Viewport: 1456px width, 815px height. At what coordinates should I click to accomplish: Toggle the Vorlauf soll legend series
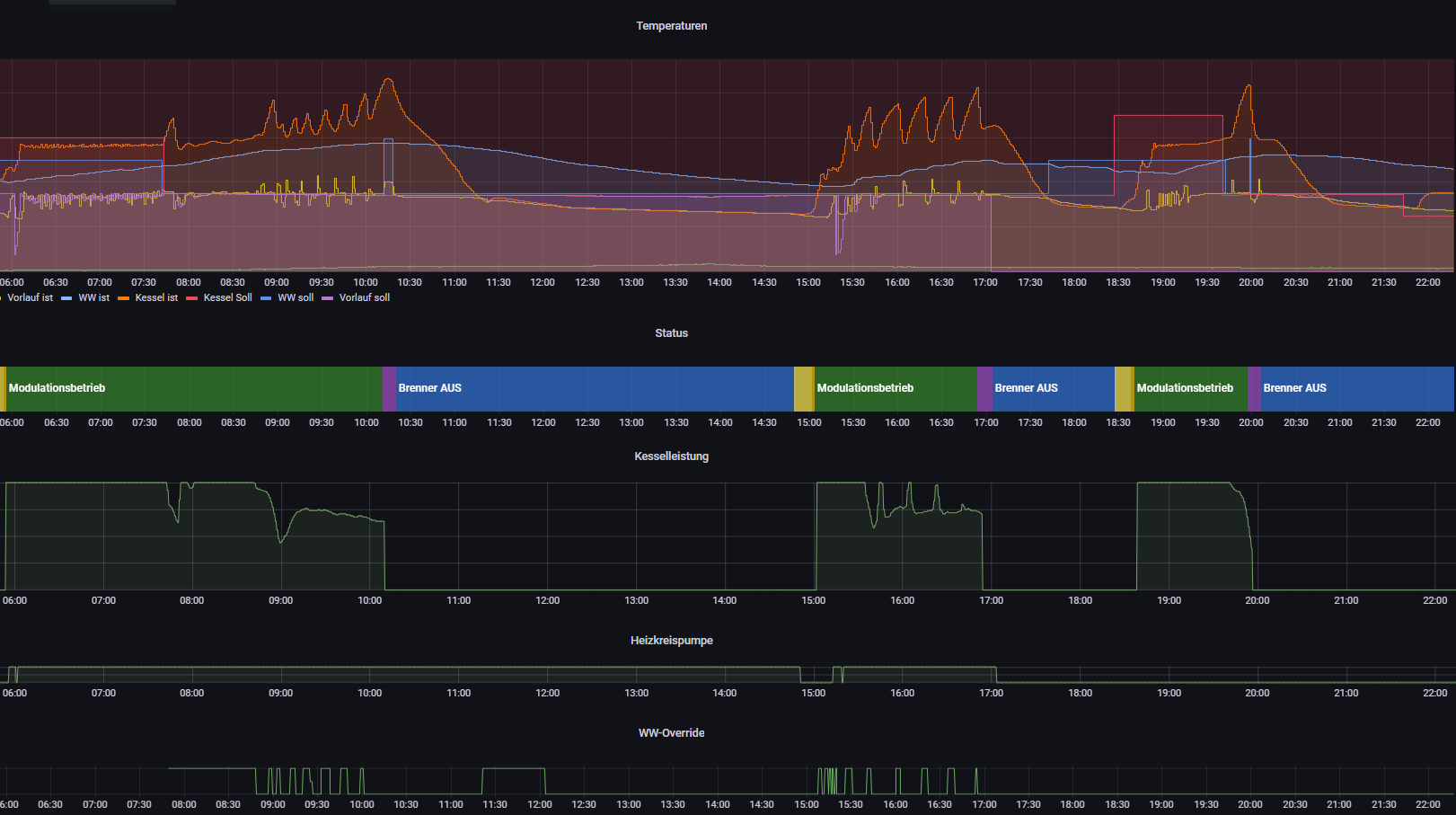pos(364,297)
